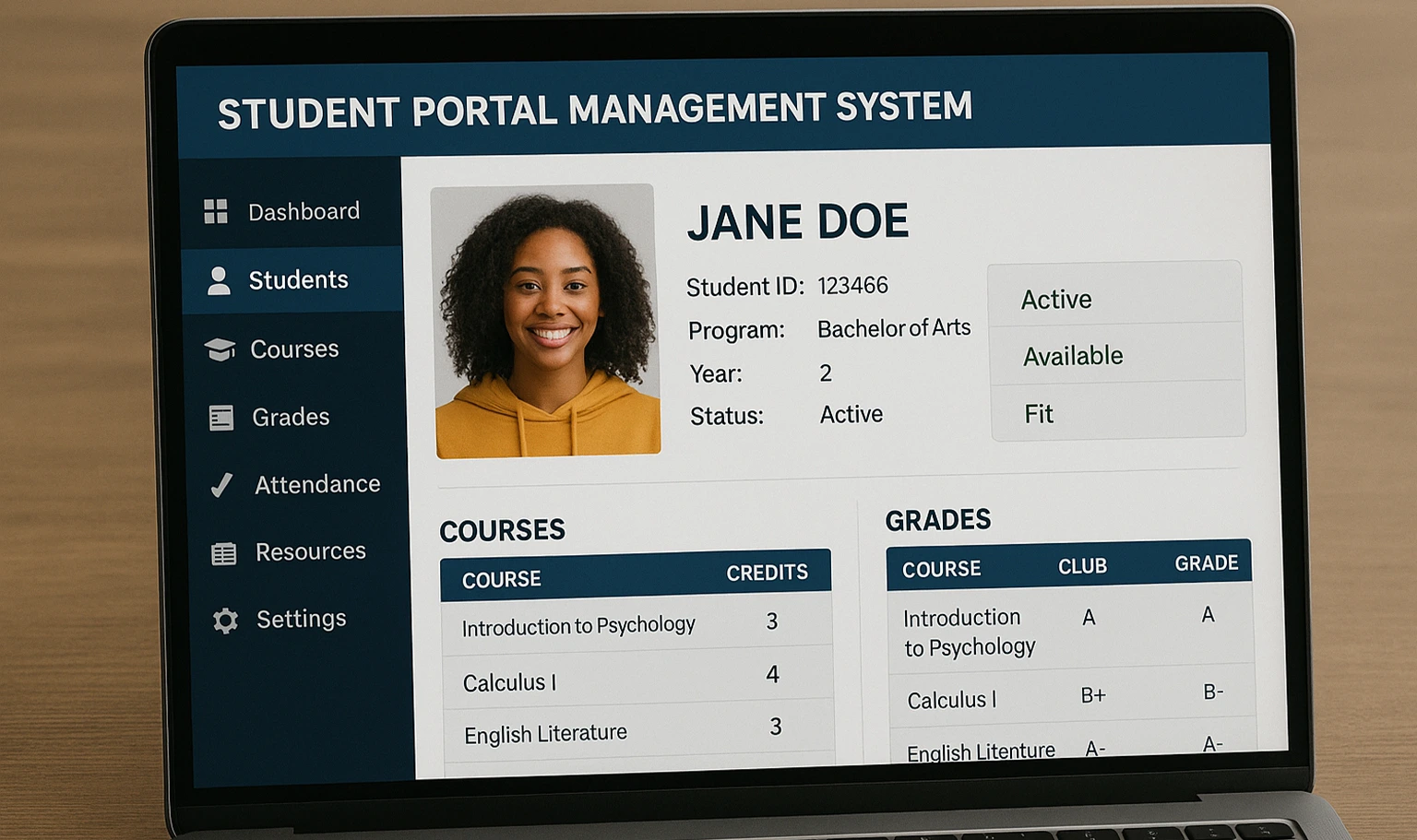Click the Student ID value 123466

pyautogui.click(x=852, y=286)
